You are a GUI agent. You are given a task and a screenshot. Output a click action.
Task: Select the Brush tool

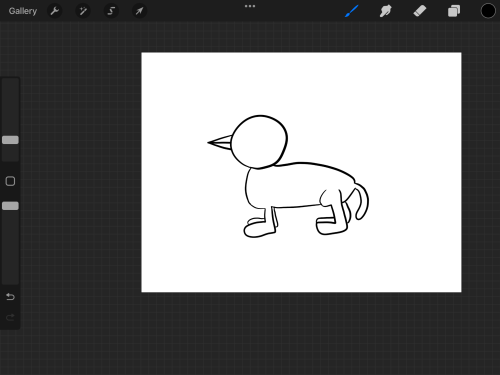pos(352,11)
